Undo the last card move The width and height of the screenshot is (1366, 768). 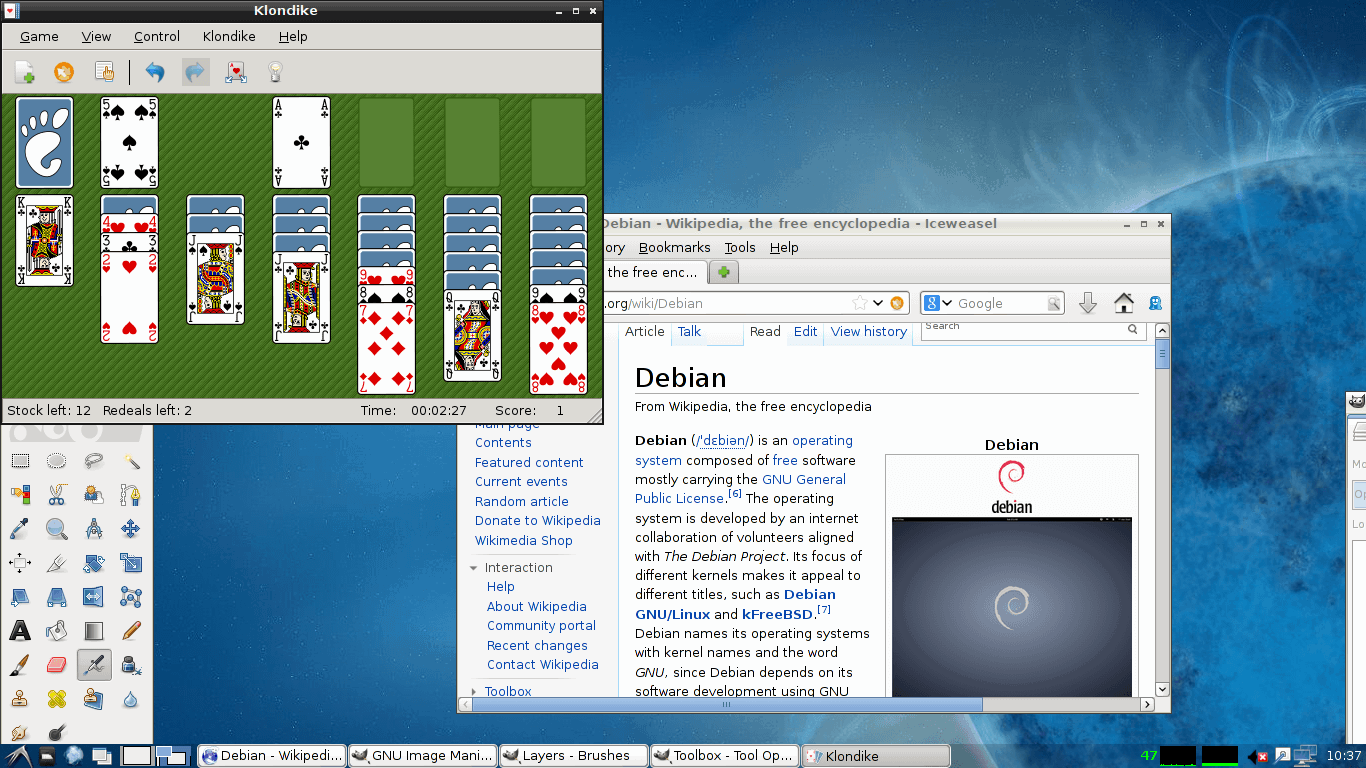[x=155, y=72]
